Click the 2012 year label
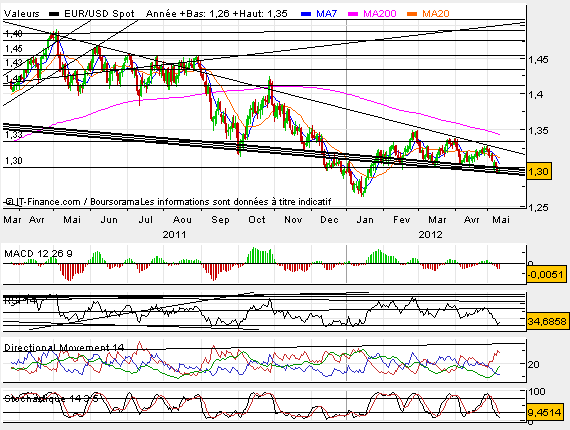 [430, 234]
